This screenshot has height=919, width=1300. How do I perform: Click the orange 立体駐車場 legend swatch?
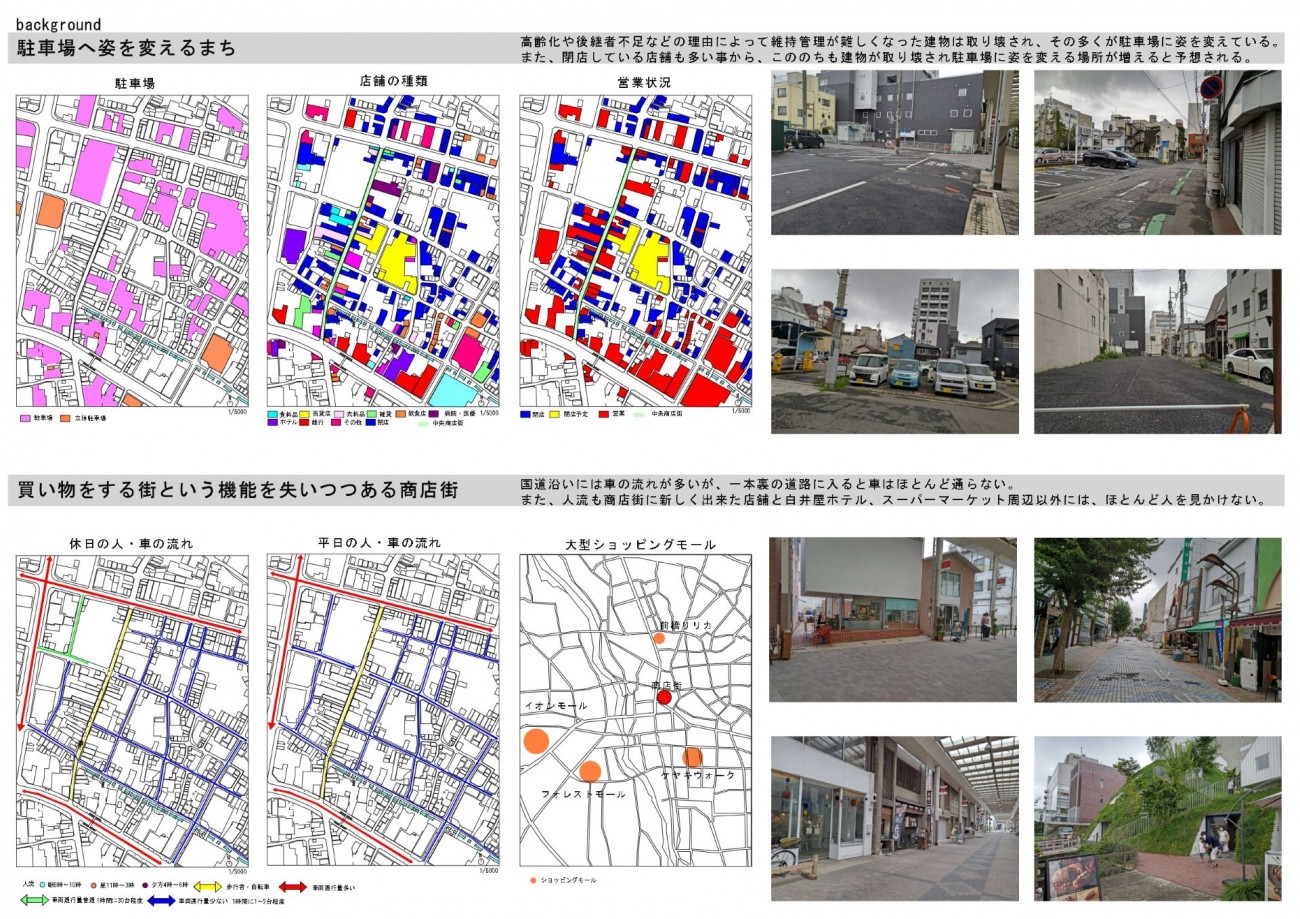pyautogui.click(x=66, y=417)
